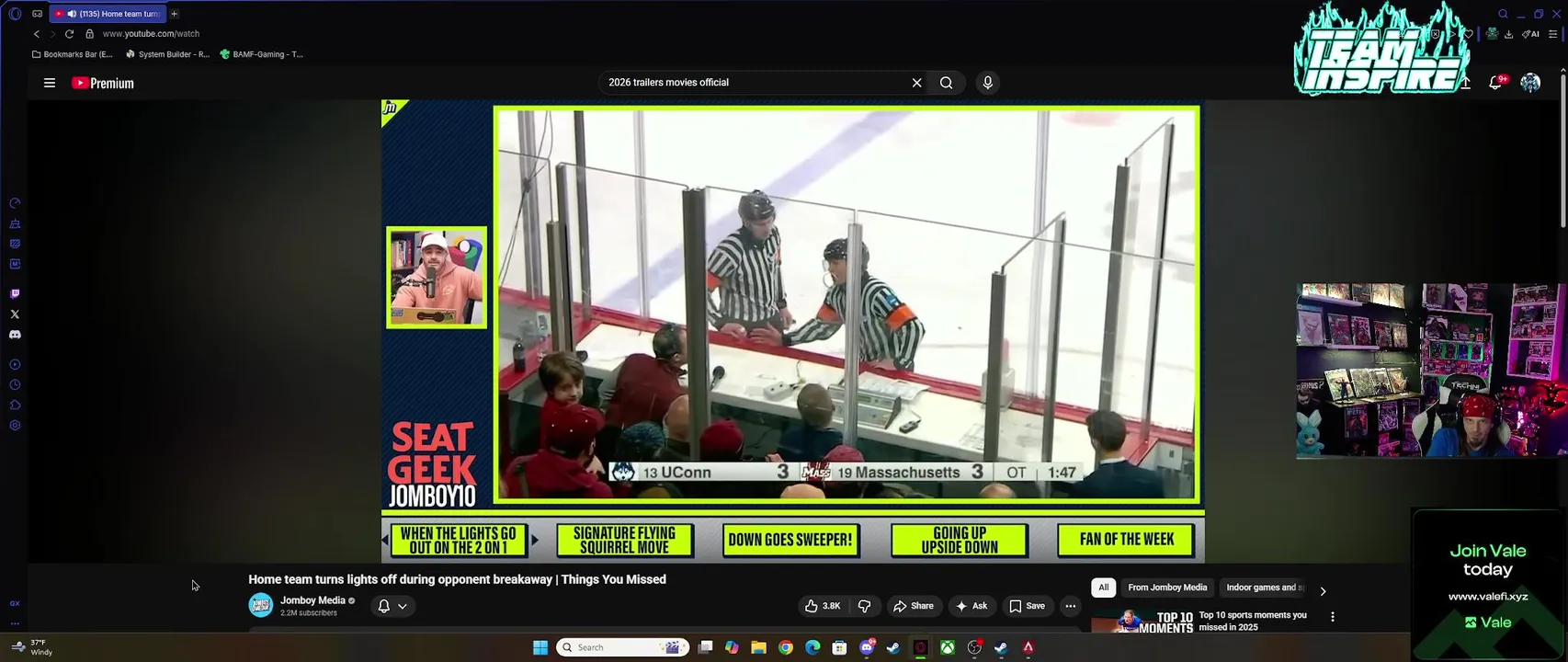Switch to the Home team turns lights tab

coord(108,14)
